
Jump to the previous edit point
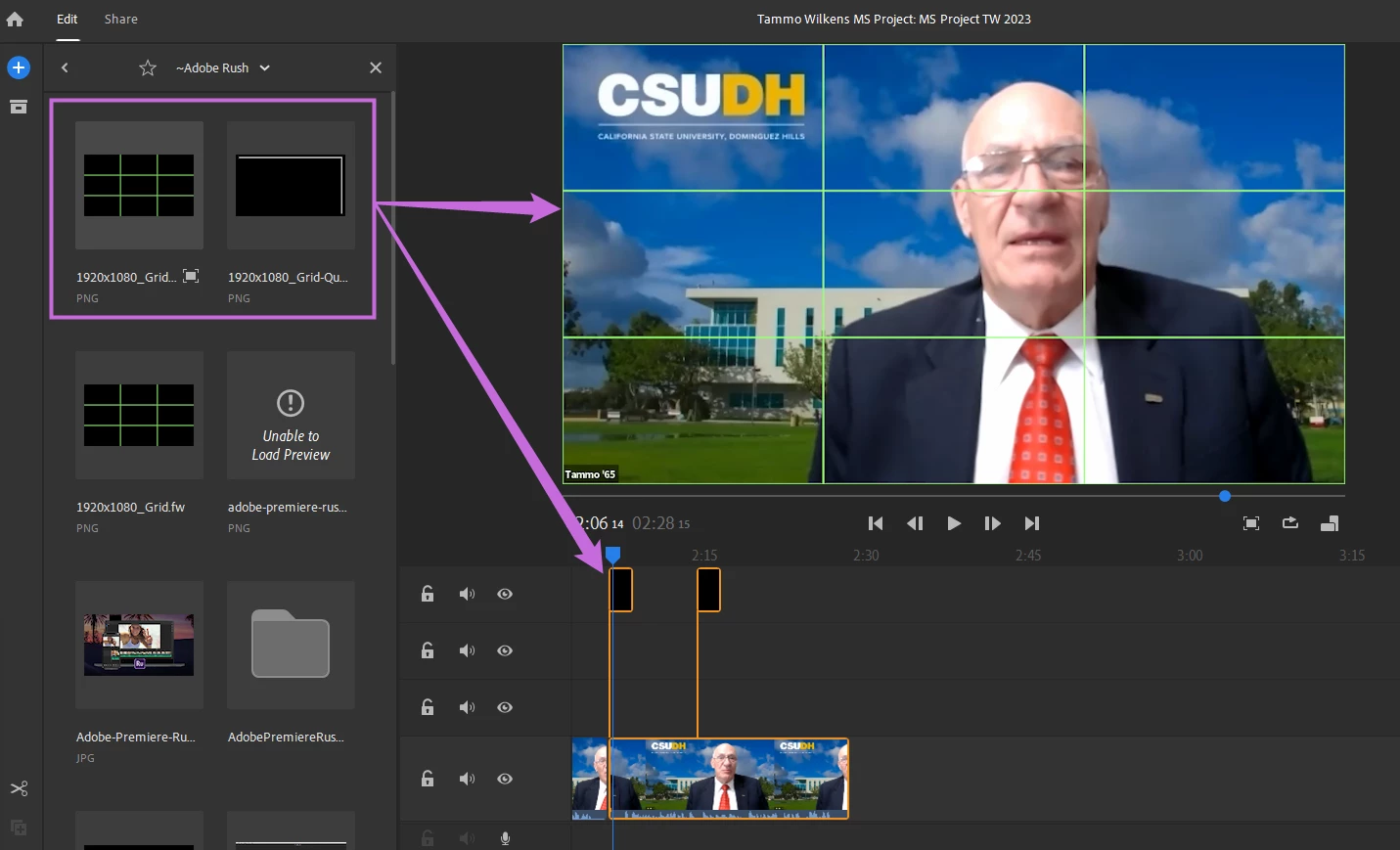point(876,523)
